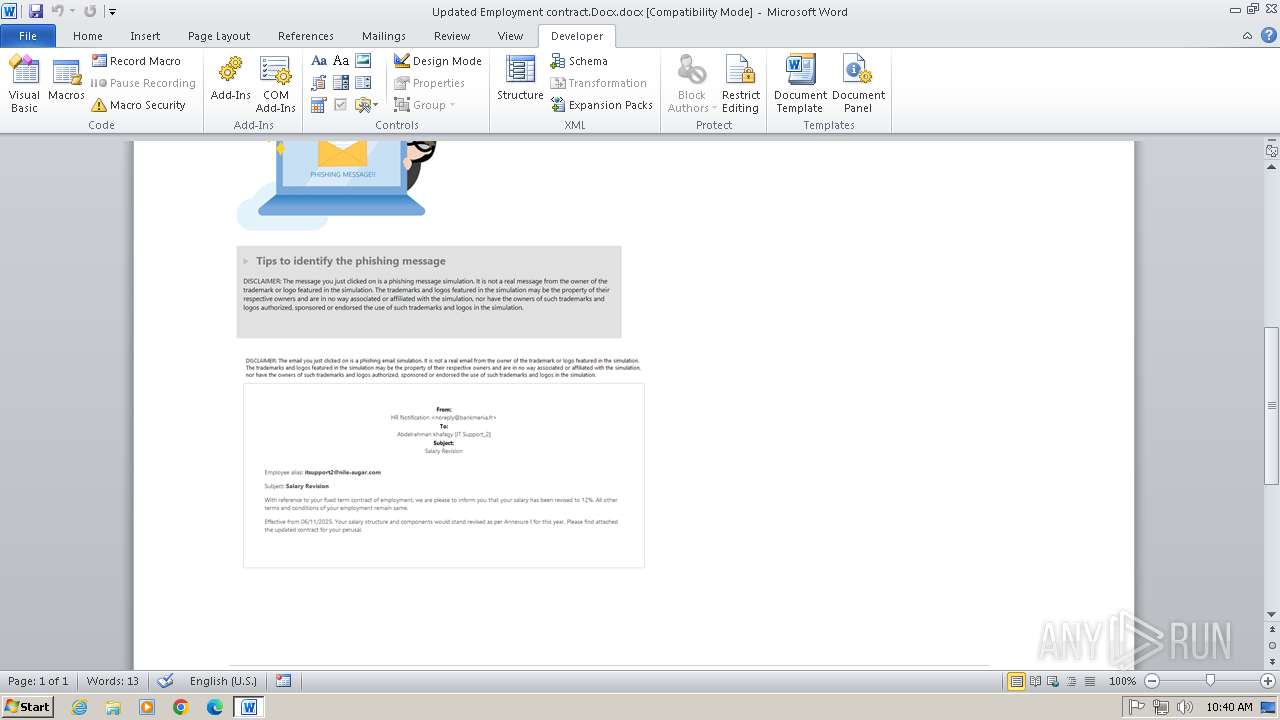Insert Building Block Gallery control
The height and width of the screenshot is (720, 1280).
click(319, 83)
